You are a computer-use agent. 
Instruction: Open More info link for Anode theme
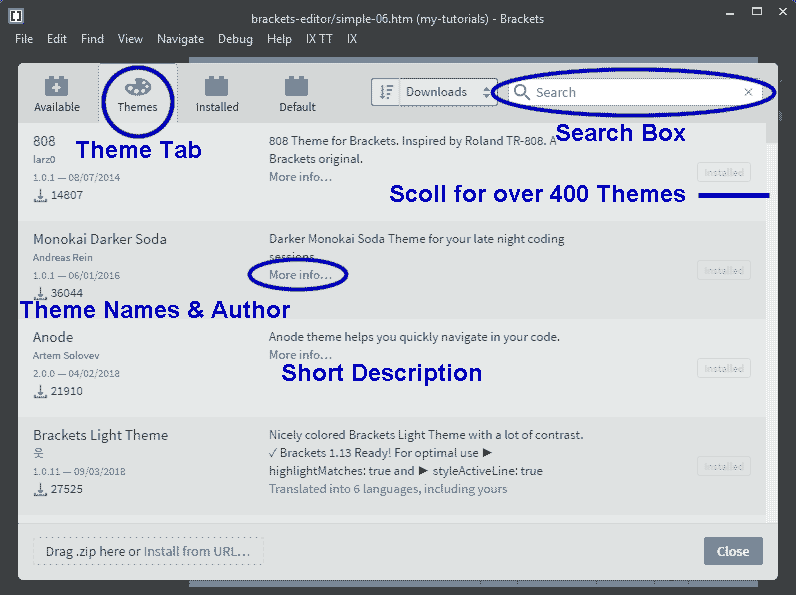[x=300, y=354]
